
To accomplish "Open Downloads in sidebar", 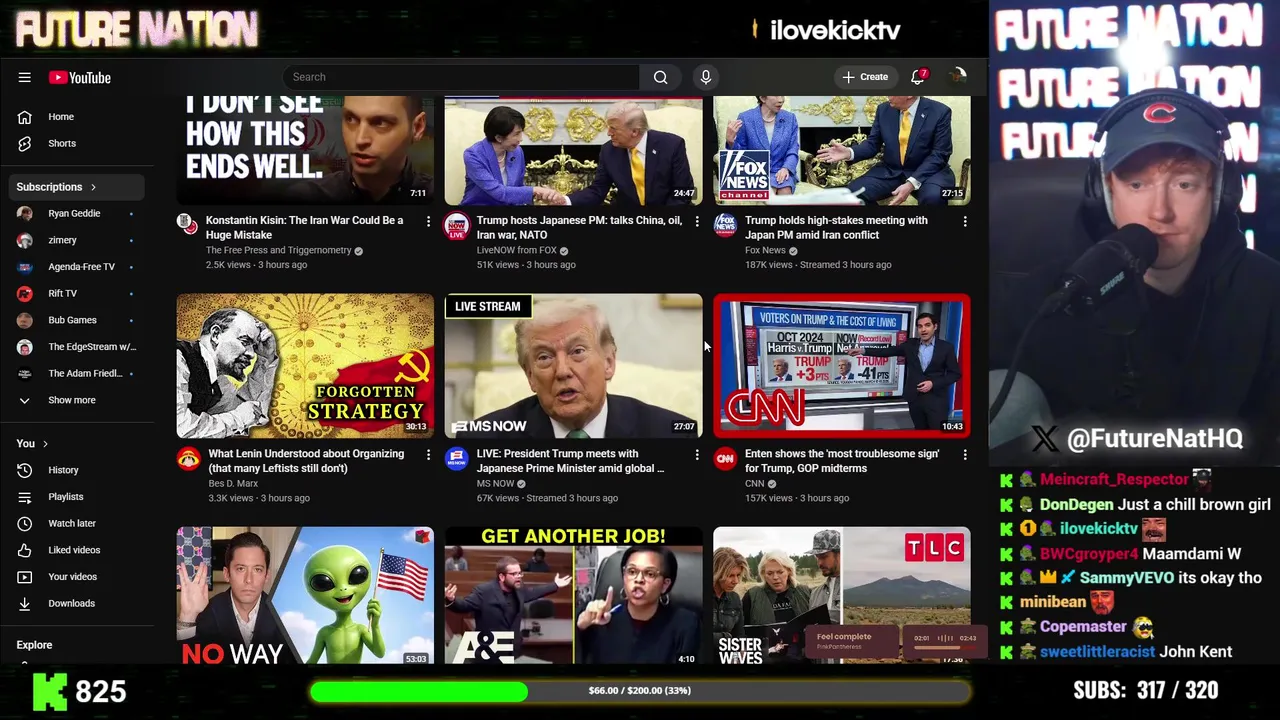I will 76,603.
